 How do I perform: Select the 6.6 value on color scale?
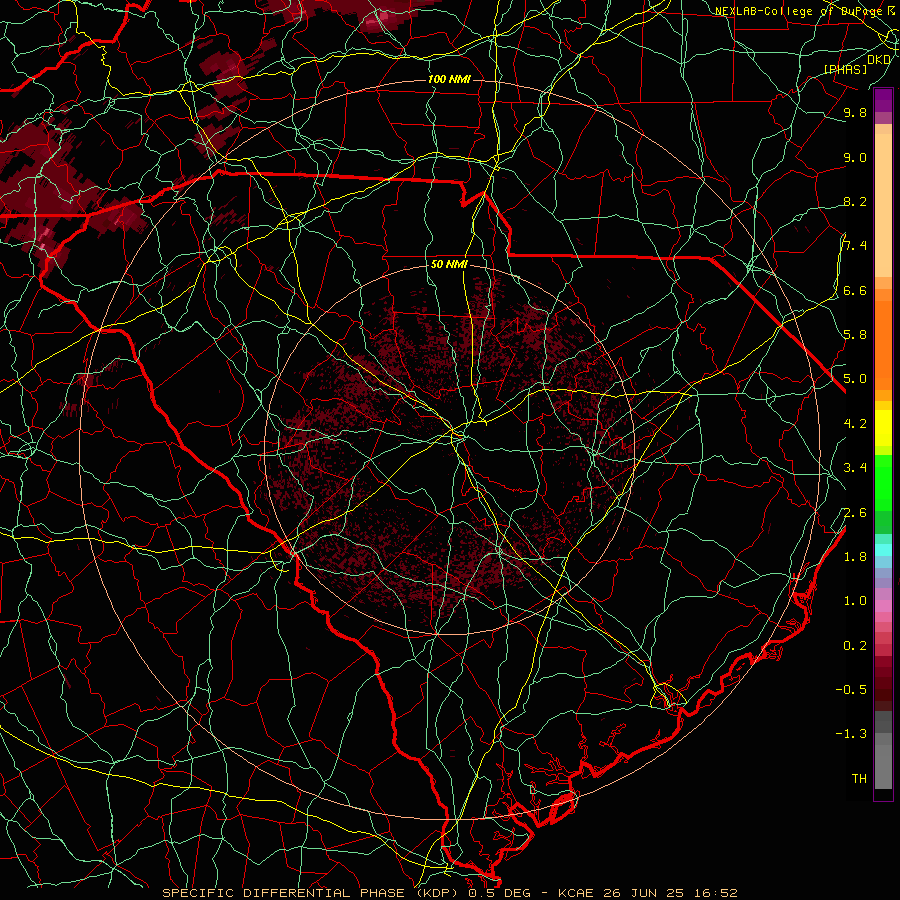coord(855,291)
